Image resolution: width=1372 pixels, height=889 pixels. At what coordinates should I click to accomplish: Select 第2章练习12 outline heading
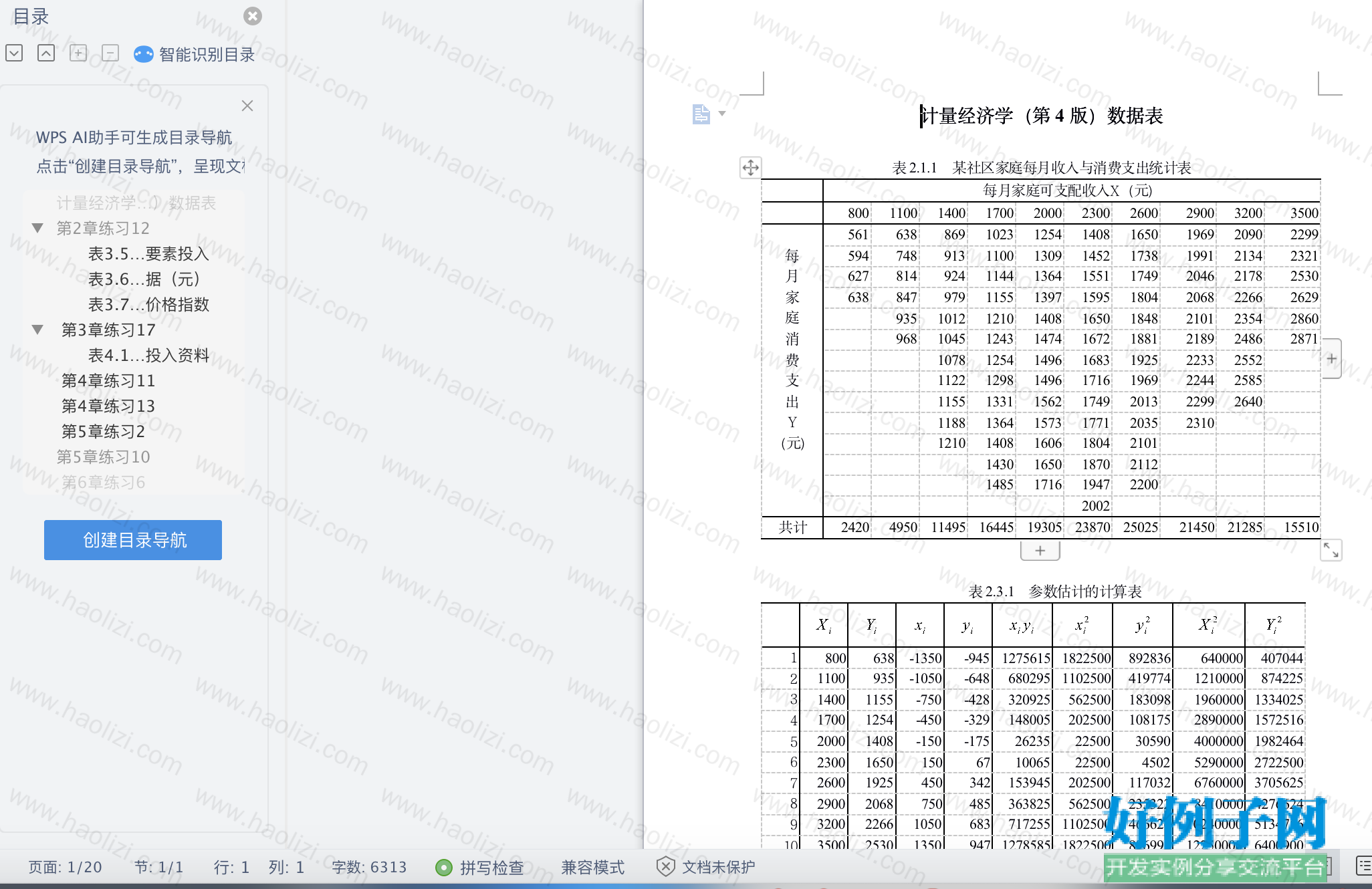tap(103, 229)
